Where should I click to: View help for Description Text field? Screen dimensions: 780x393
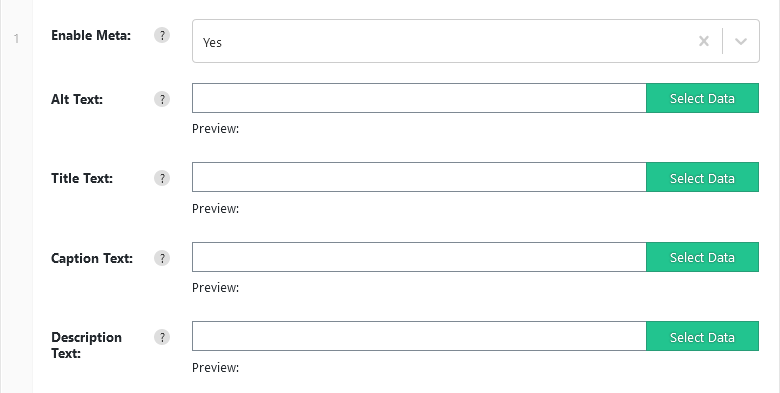(162, 337)
